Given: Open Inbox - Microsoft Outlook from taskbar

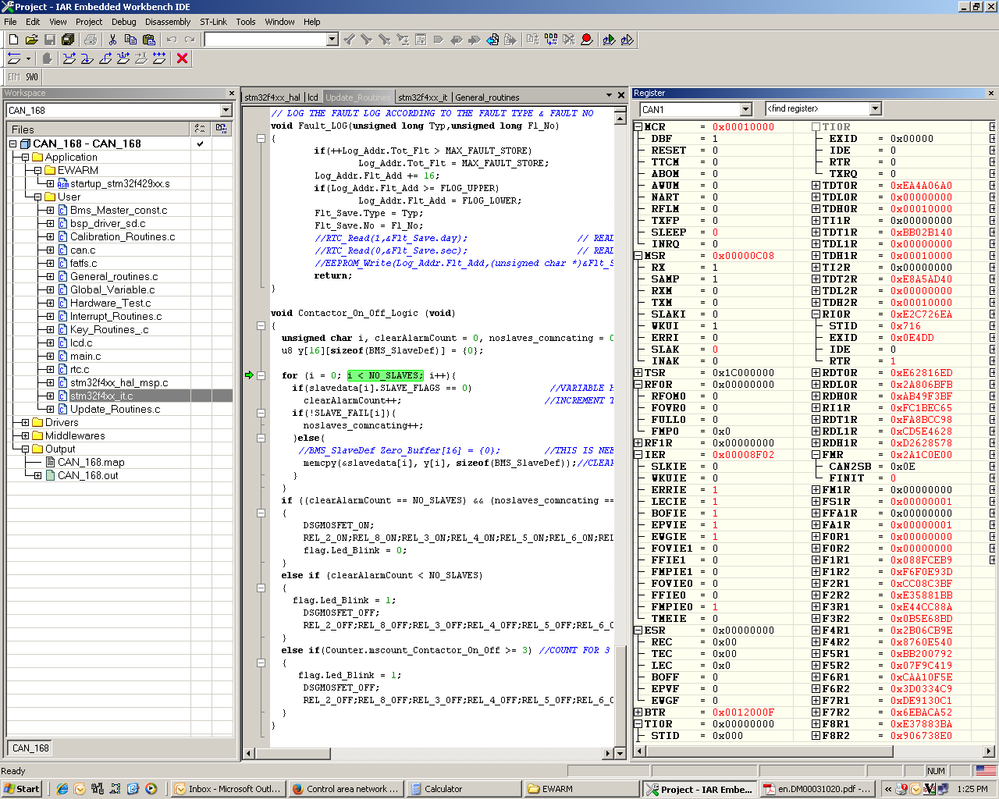Looking at the screenshot, I should (227, 789).
